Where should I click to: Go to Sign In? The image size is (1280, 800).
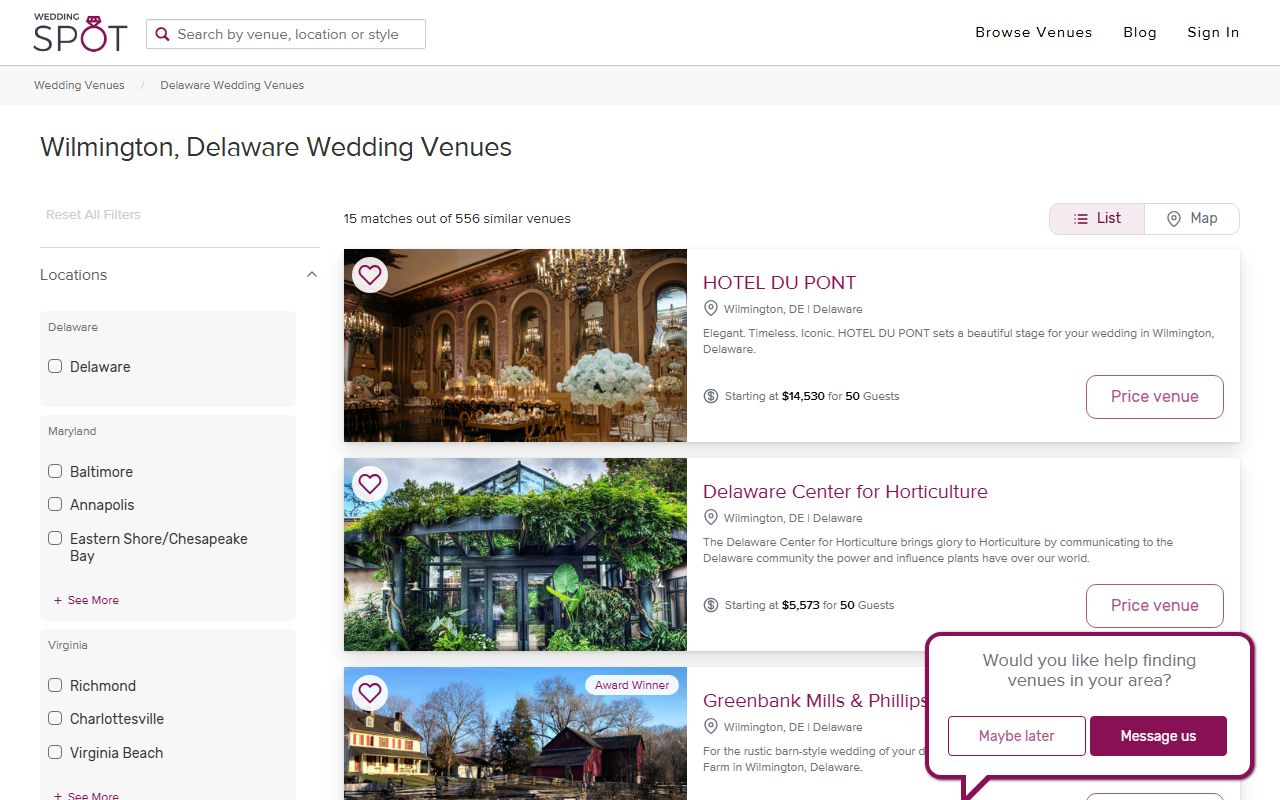pos(1213,32)
